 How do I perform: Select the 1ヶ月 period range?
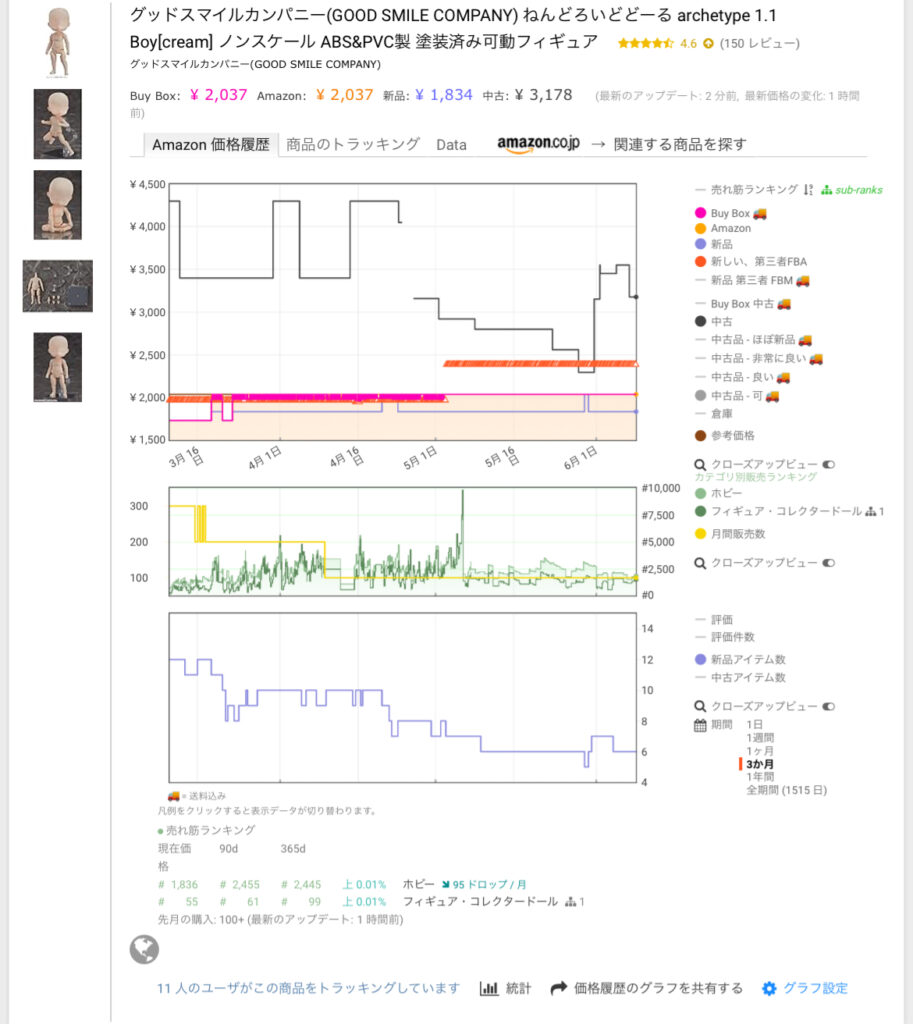[760, 751]
